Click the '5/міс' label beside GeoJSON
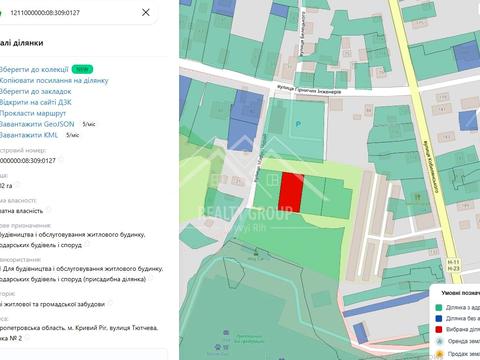 pos(89,124)
